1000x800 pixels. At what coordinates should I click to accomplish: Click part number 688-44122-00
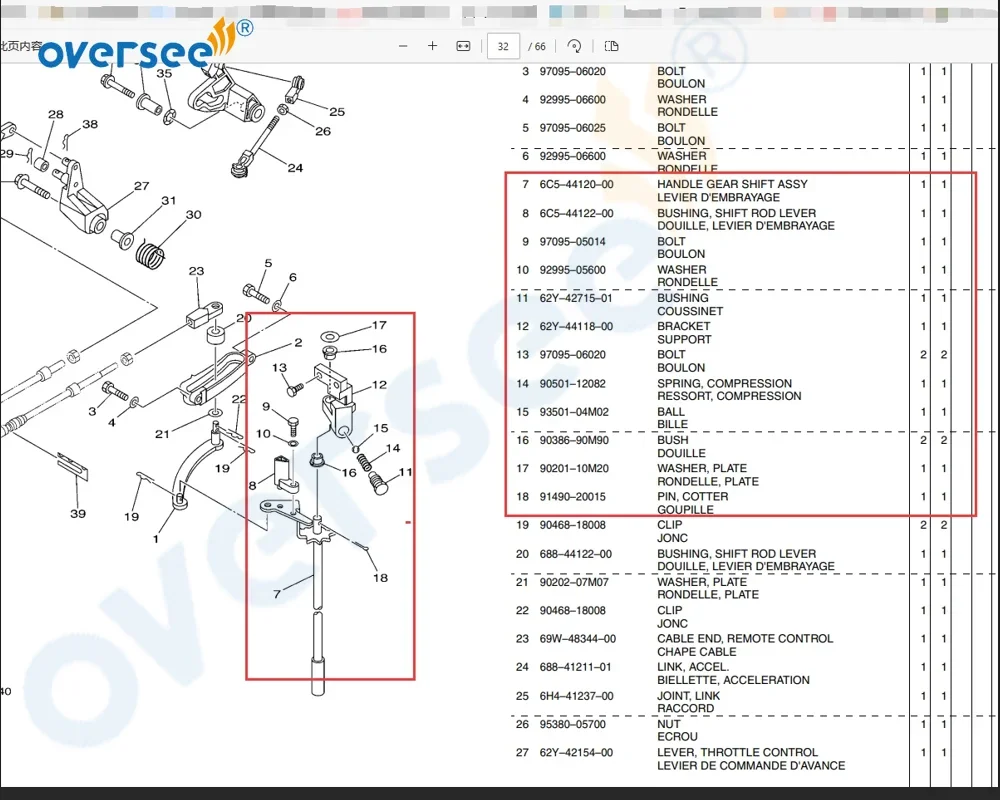pyautogui.click(x=575, y=554)
